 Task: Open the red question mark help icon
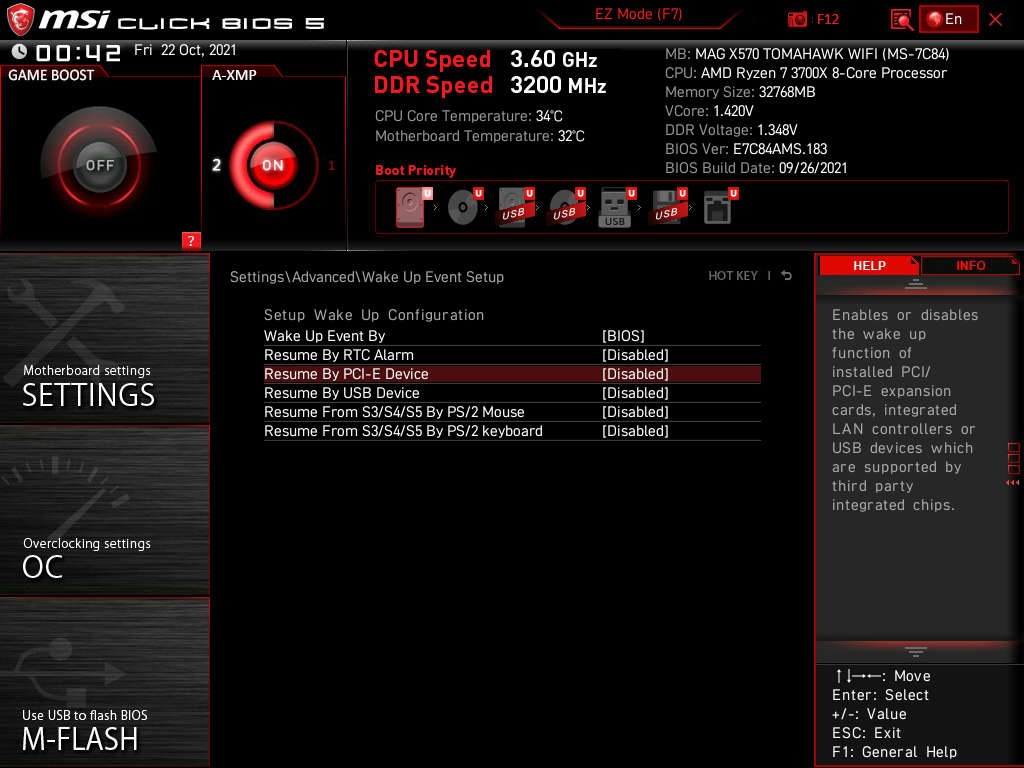(x=191, y=240)
